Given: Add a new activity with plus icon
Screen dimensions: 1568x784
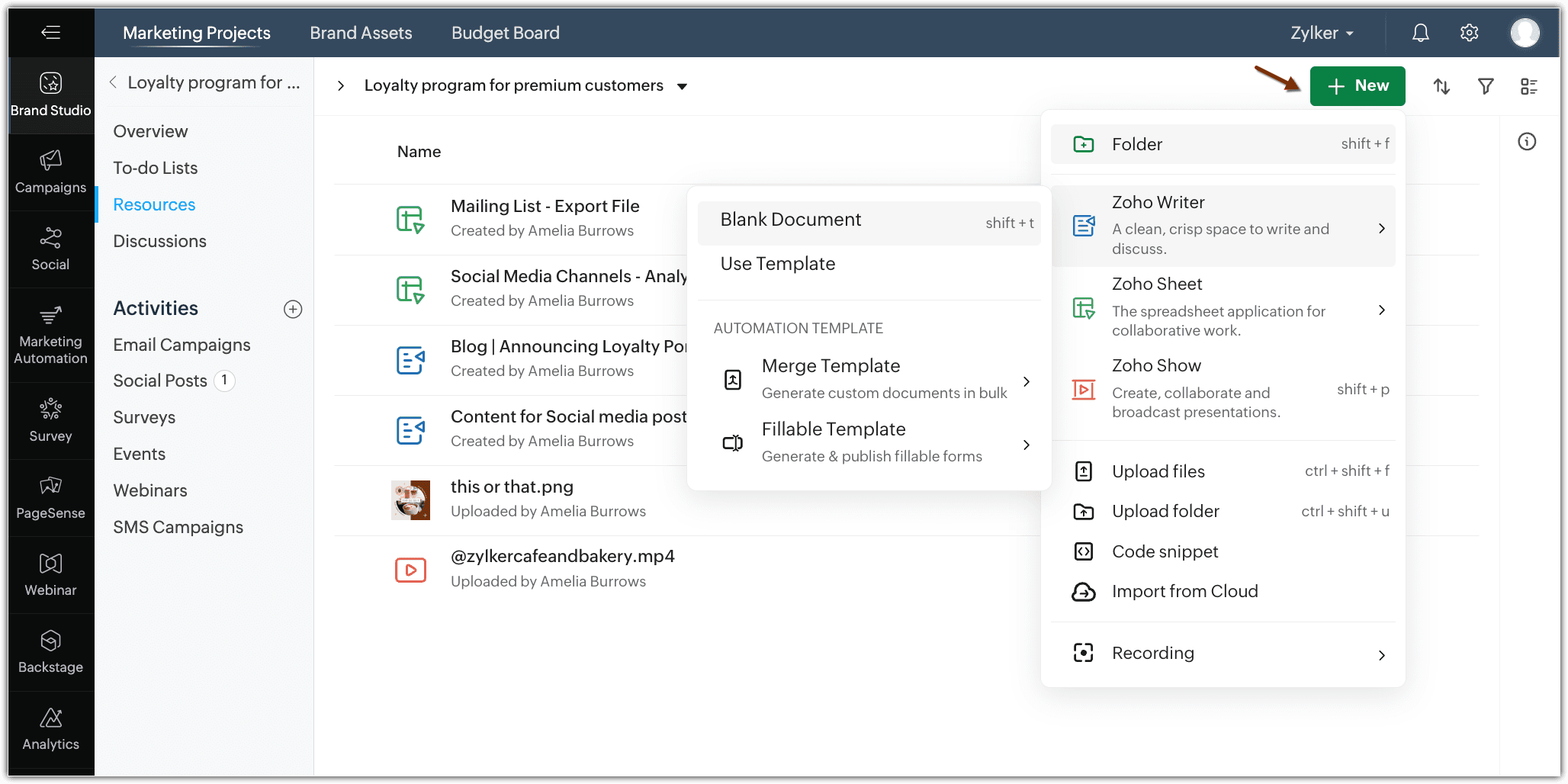Looking at the screenshot, I should (293, 309).
